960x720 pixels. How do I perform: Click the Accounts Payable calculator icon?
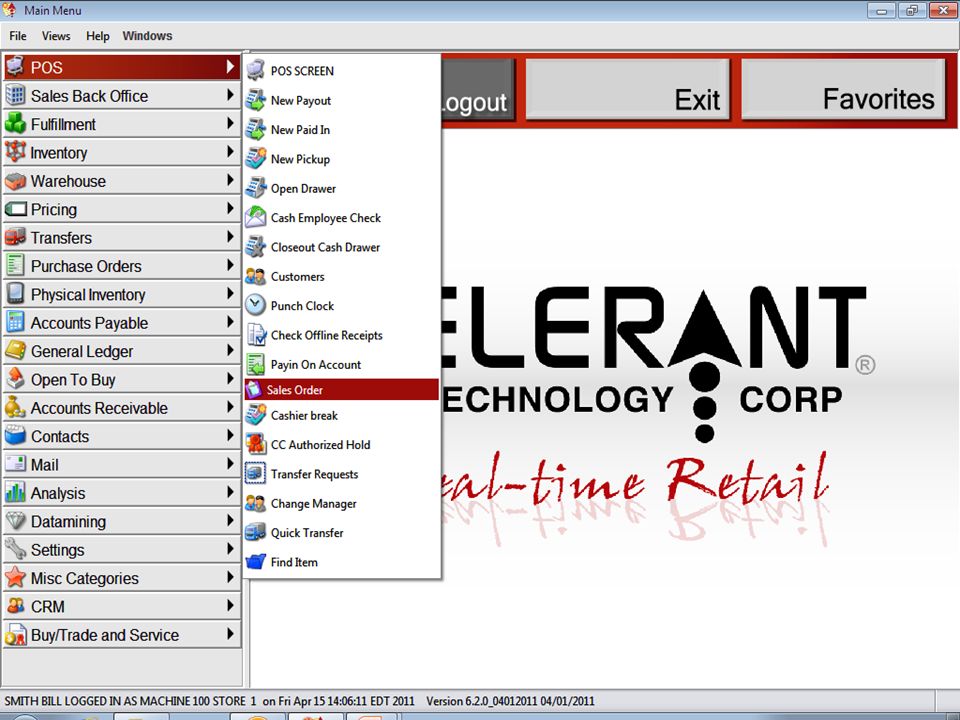[x=15, y=322]
